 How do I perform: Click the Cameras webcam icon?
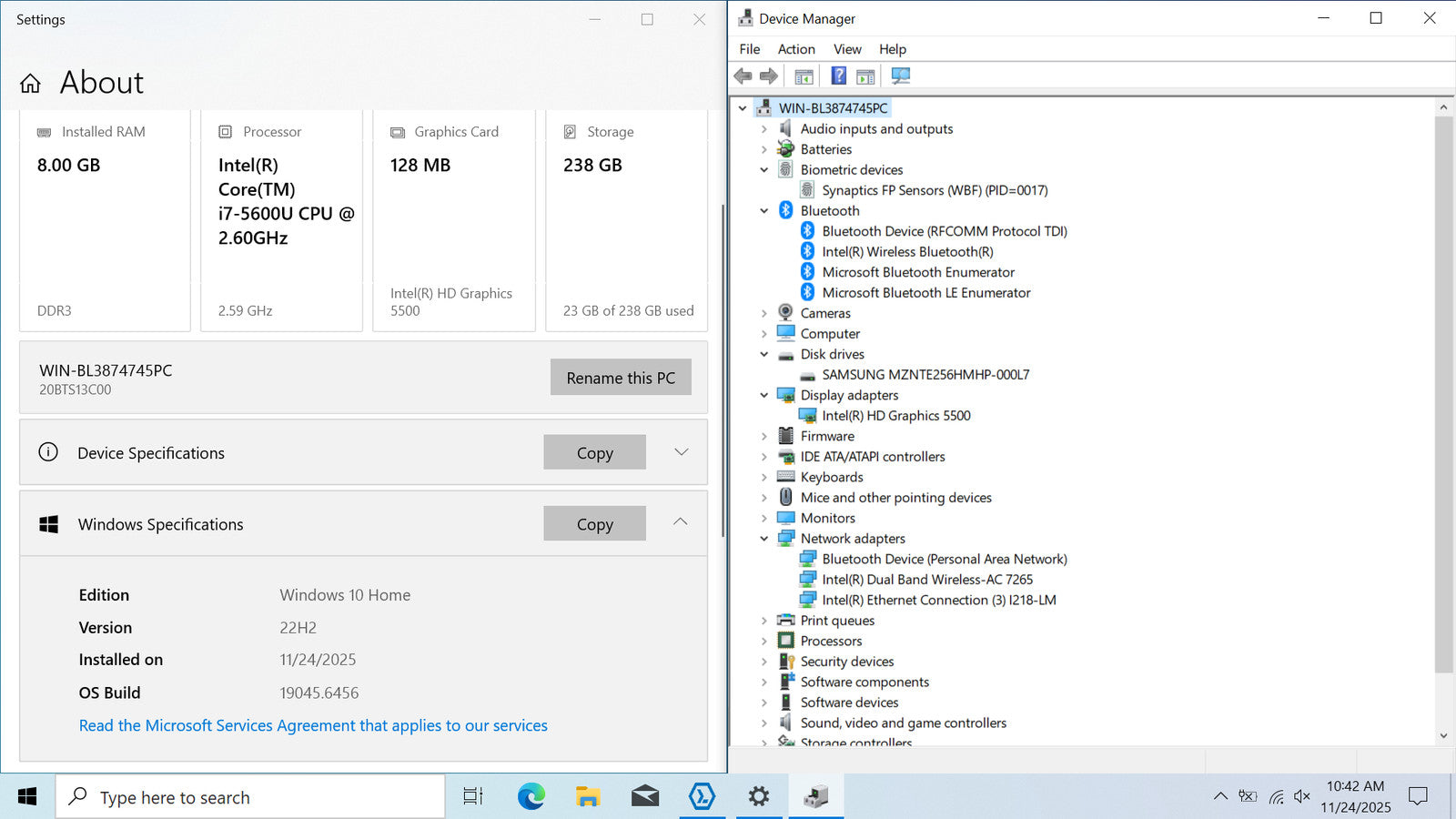point(786,313)
